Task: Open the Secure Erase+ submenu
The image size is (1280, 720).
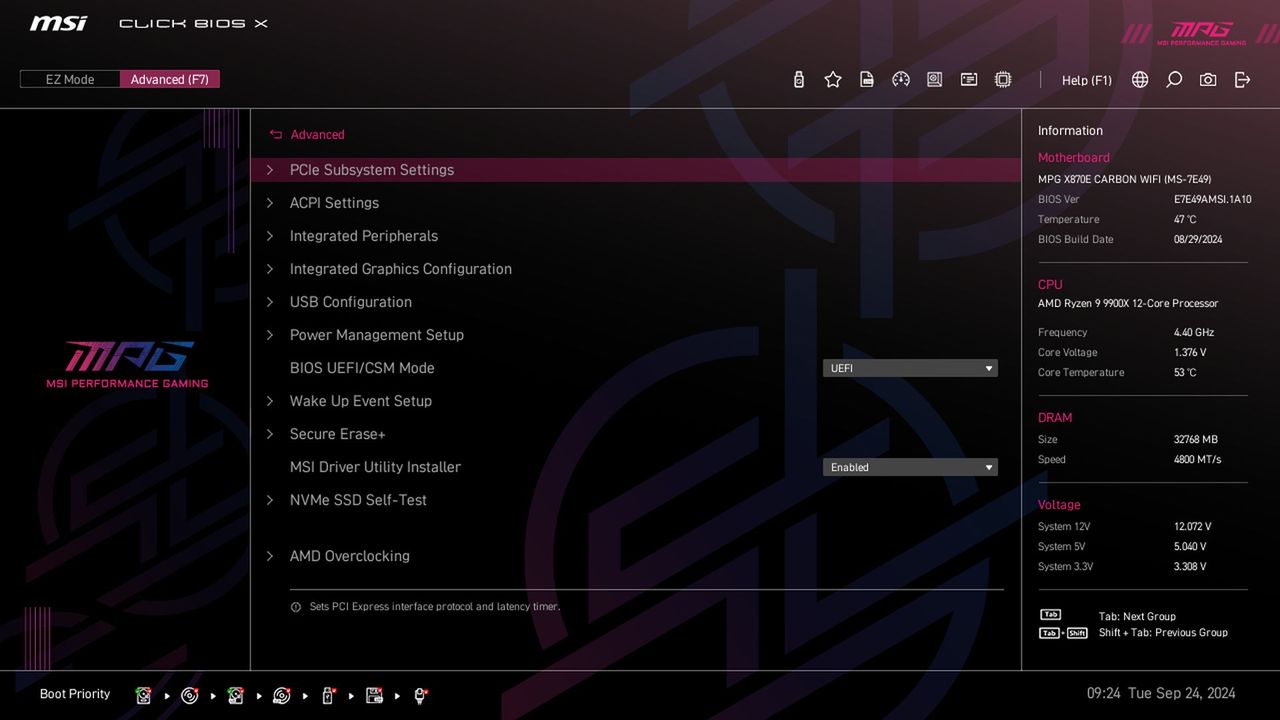Action: coord(636,434)
